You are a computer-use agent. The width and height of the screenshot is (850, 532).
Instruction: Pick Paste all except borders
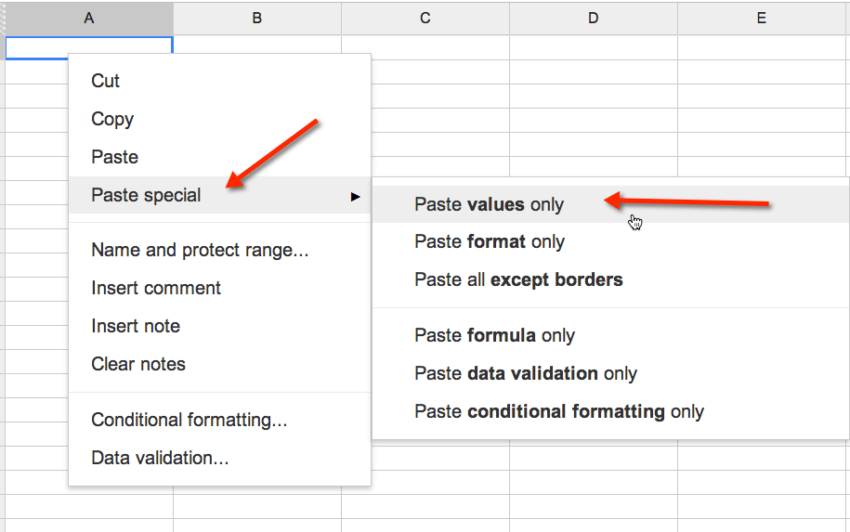click(610, 280)
